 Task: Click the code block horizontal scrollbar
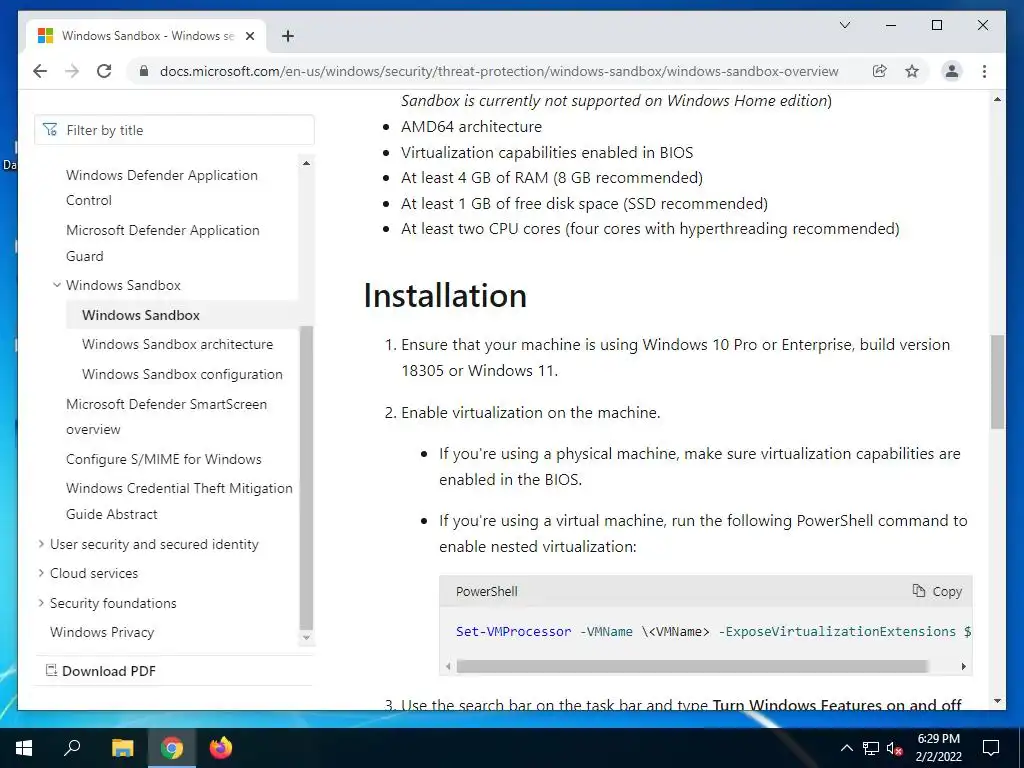pos(692,666)
